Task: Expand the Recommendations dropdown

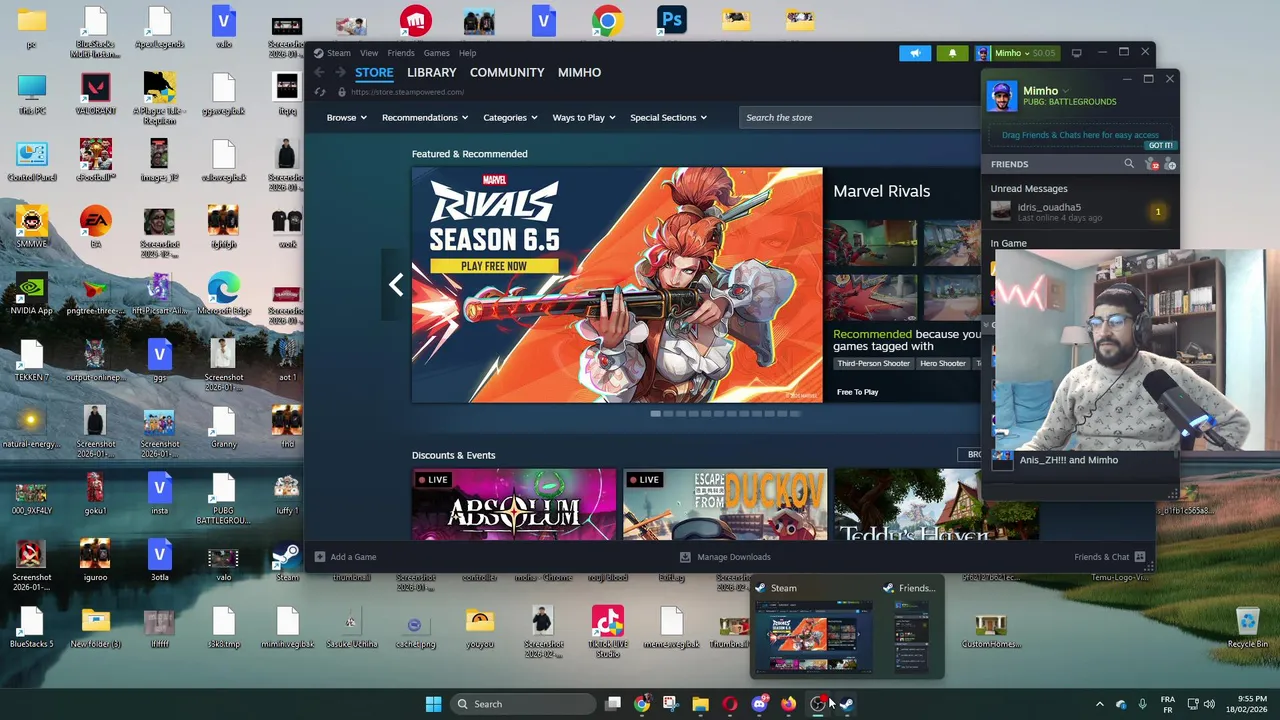Action: [x=425, y=117]
